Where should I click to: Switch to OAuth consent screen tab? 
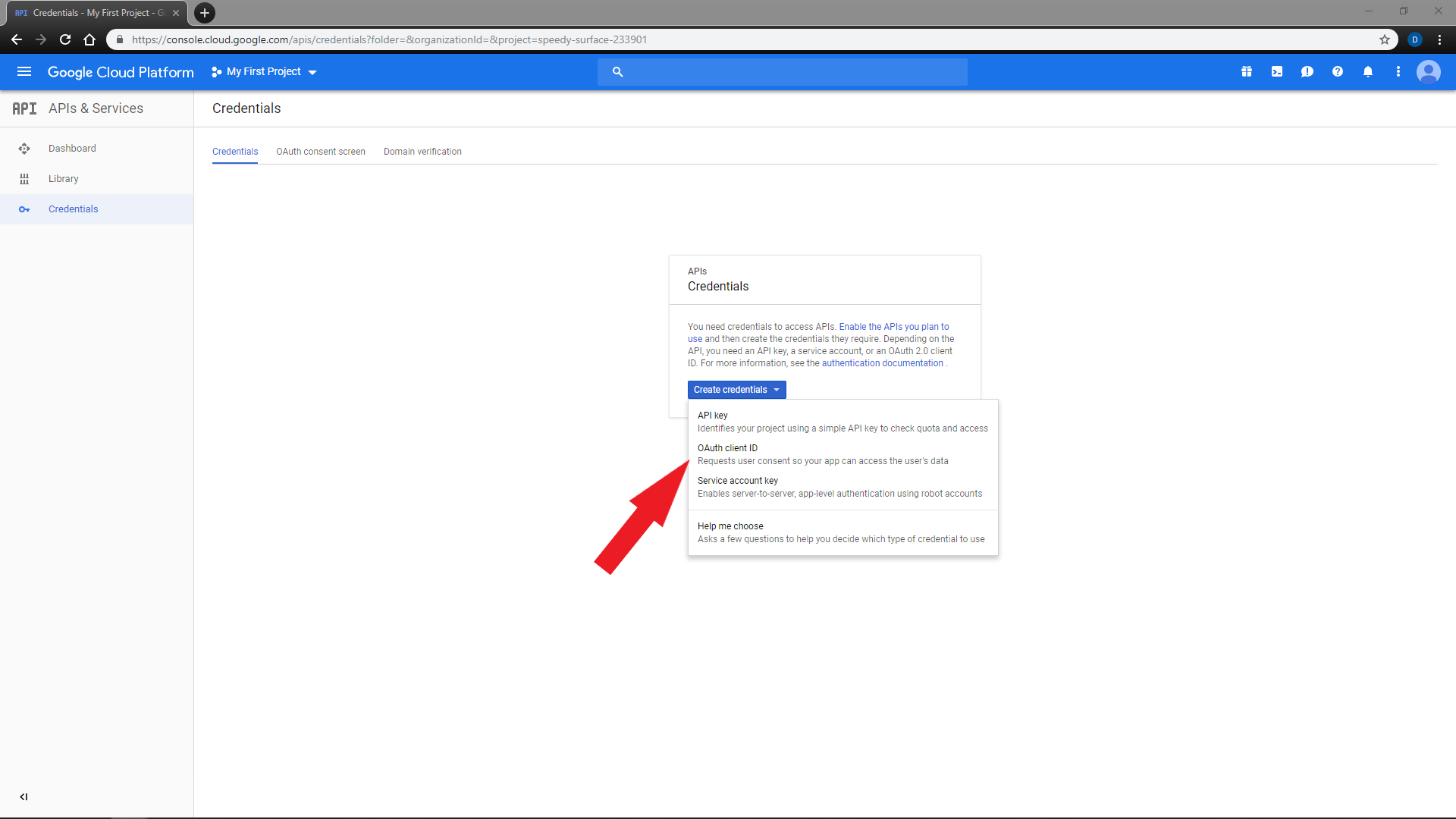point(320,151)
